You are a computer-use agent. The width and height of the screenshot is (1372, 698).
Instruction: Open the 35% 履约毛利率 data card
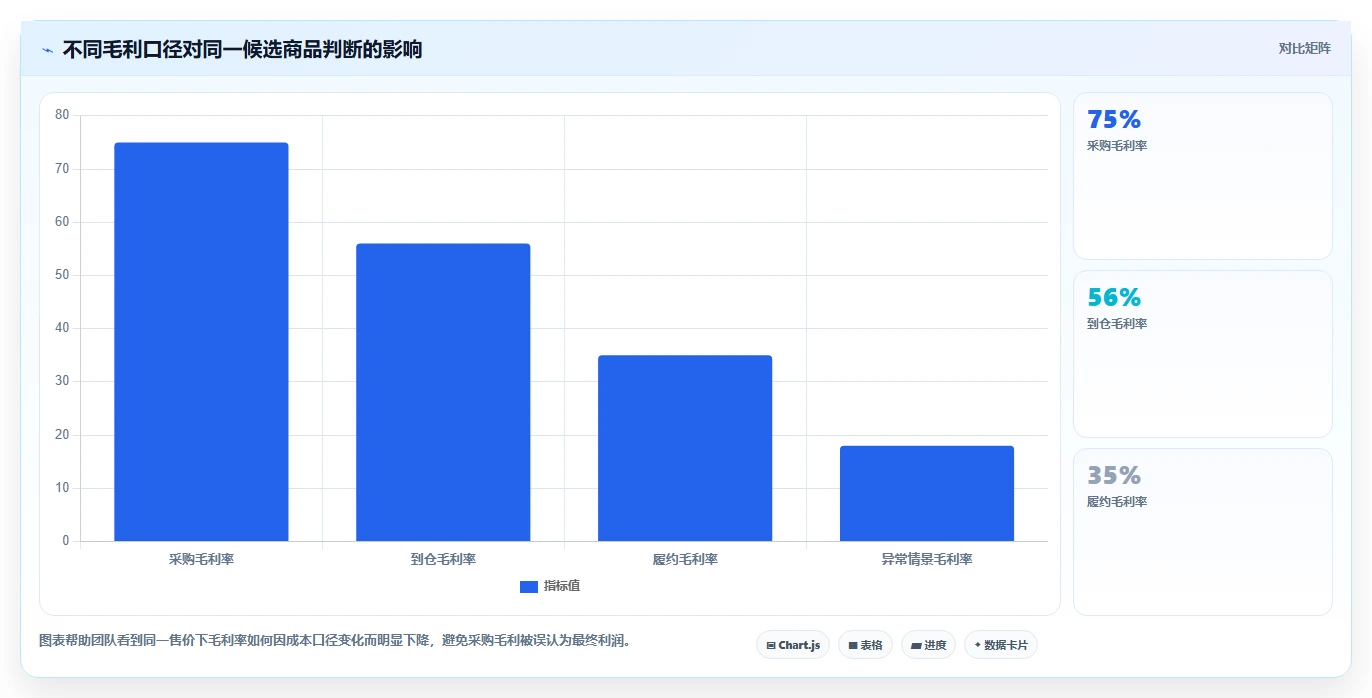coord(1202,532)
